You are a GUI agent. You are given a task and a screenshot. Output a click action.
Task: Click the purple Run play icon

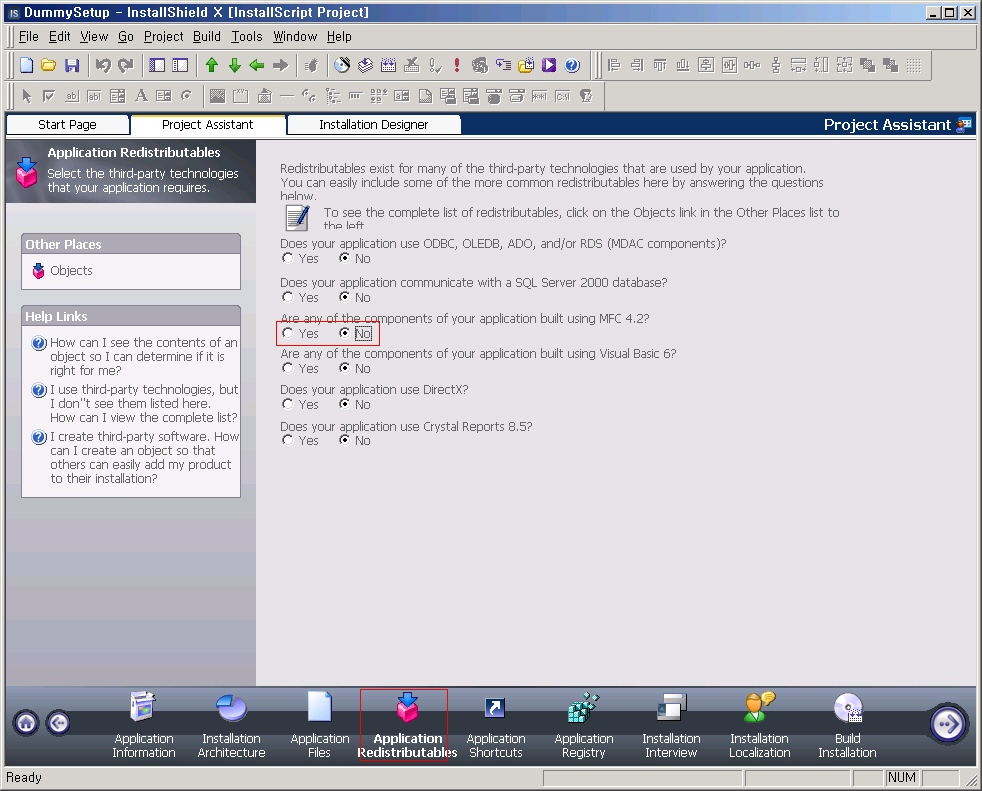point(549,65)
